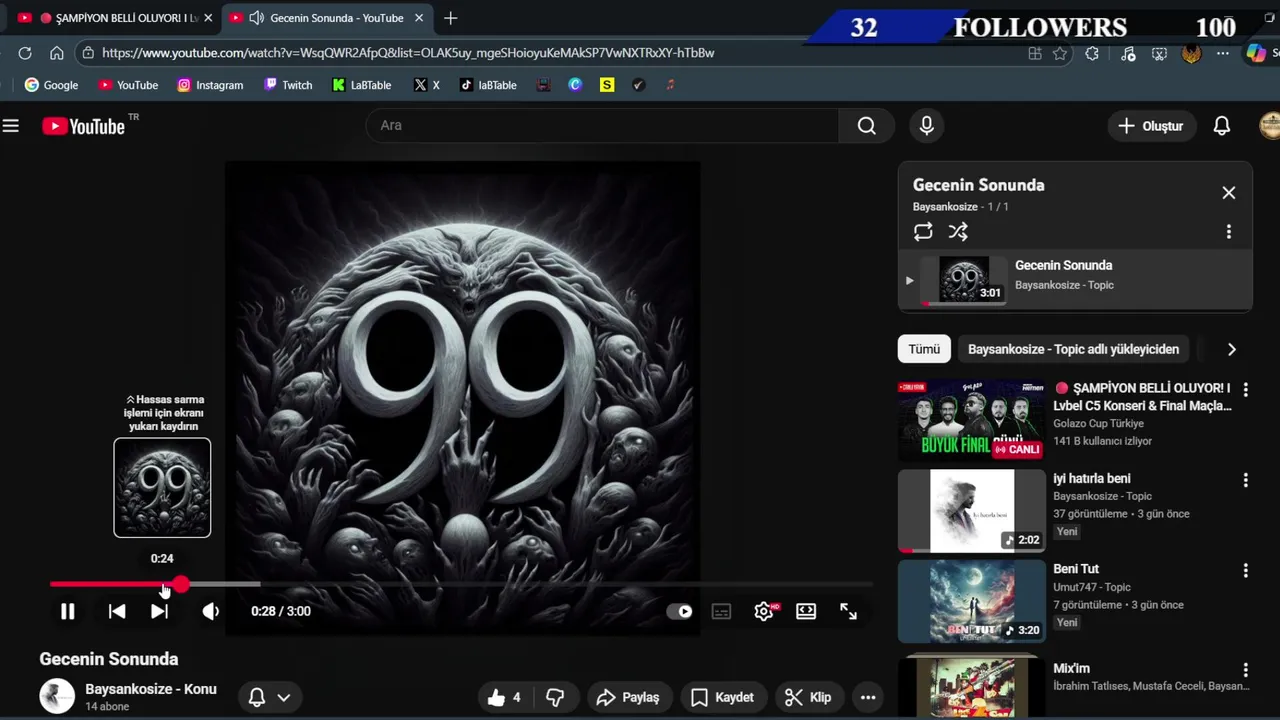Image resolution: width=1280 pixels, height=720 pixels.
Task: Like the video with thumbs up
Action: coord(505,697)
